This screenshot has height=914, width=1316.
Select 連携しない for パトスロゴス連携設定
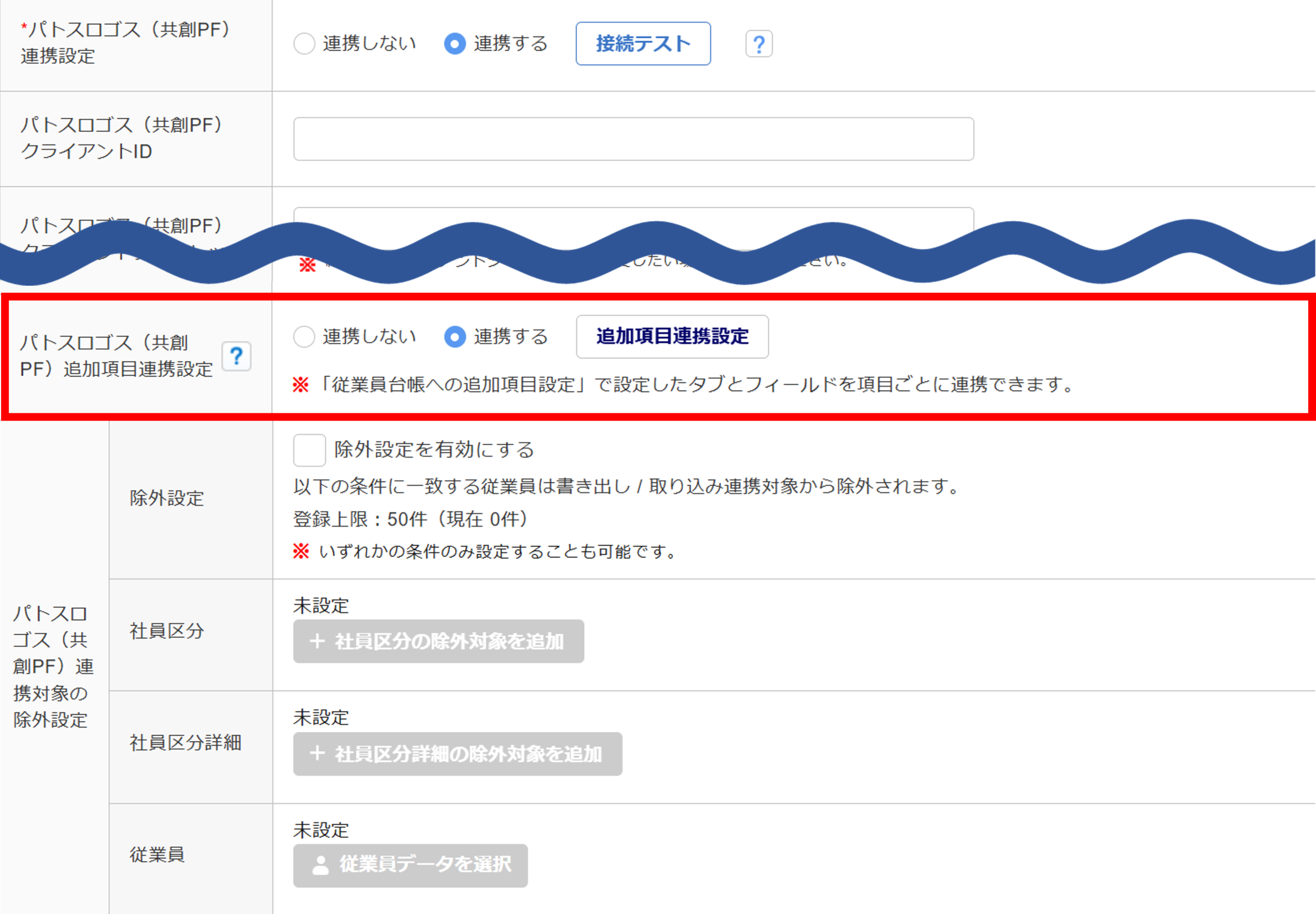pos(304,44)
